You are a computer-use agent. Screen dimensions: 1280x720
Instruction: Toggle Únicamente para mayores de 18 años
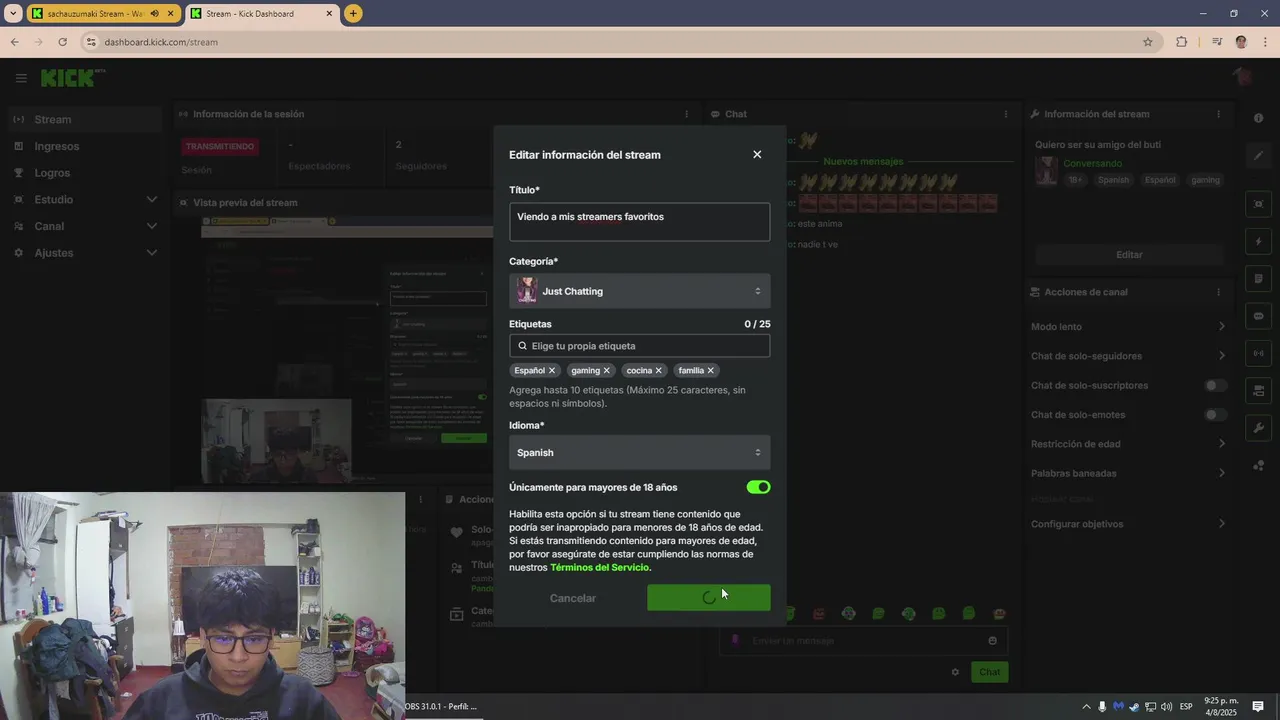click(758, 487)
